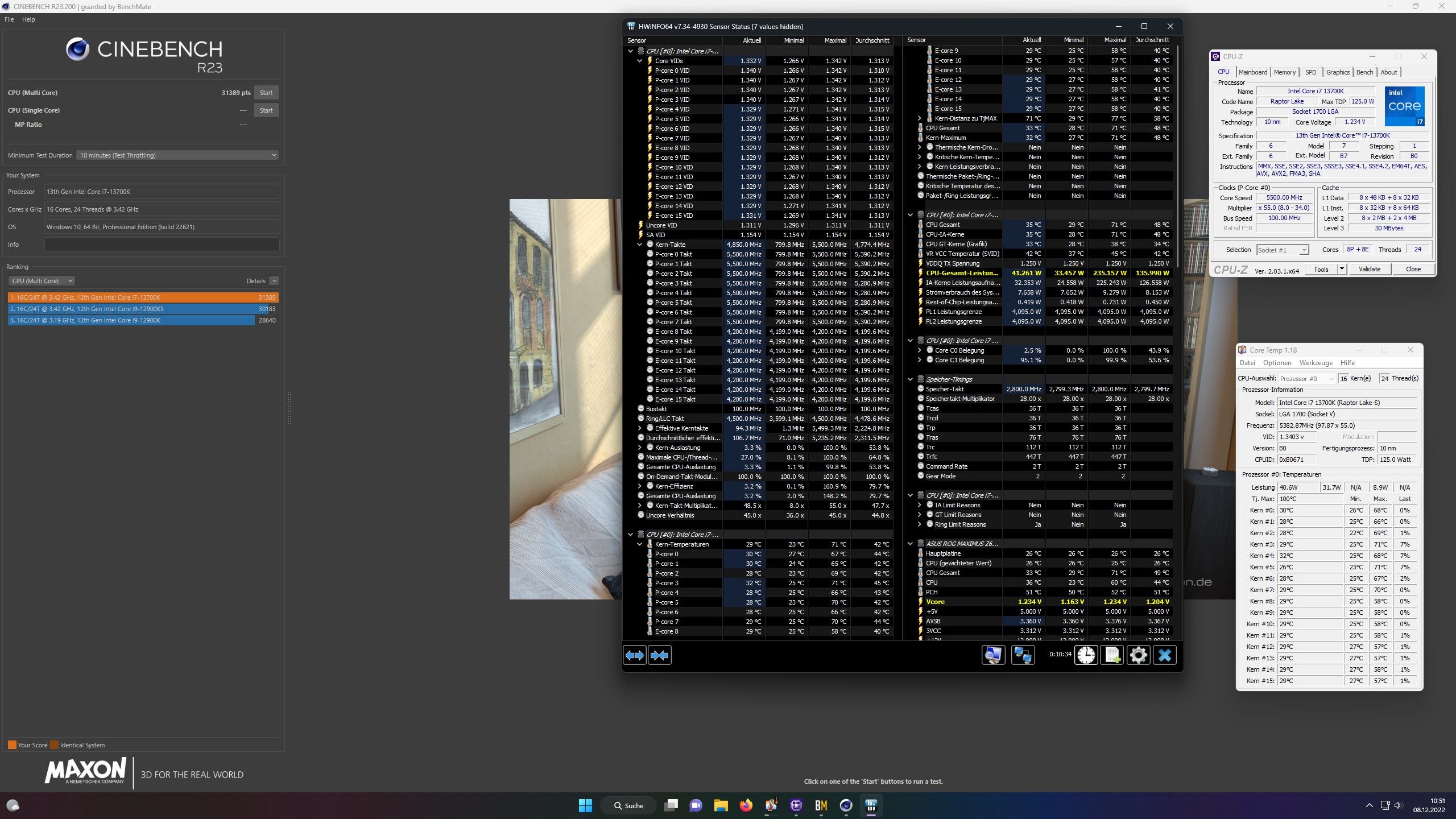Switch to CPU-Z About tab

point(1389,72)
